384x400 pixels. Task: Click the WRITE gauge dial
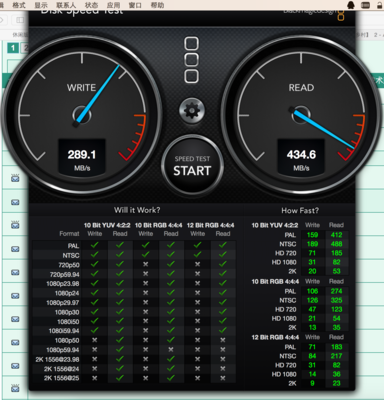tap(82, 115)
